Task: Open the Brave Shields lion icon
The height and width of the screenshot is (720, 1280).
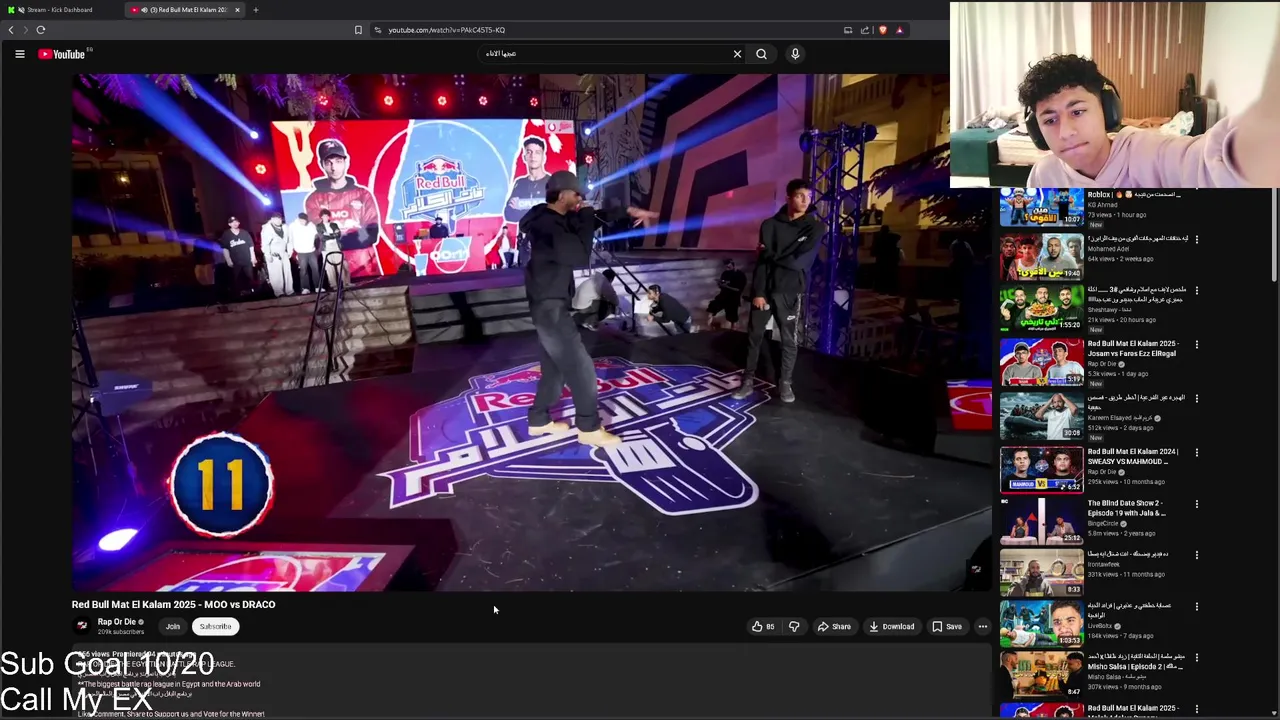Action: pyautogui.click(x=882, y=30)
